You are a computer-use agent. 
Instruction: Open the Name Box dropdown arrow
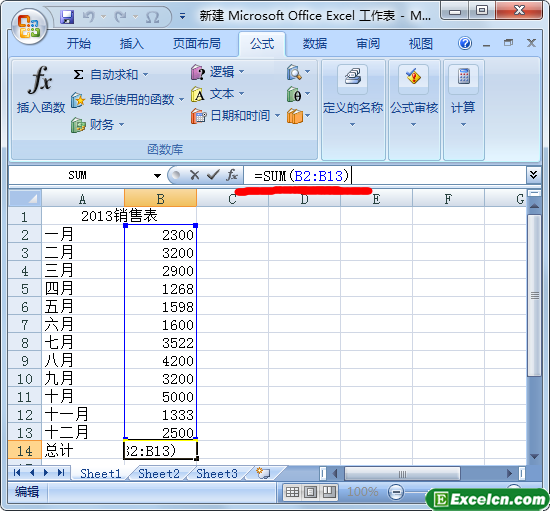pyautogui.click(x=157, y=175)
